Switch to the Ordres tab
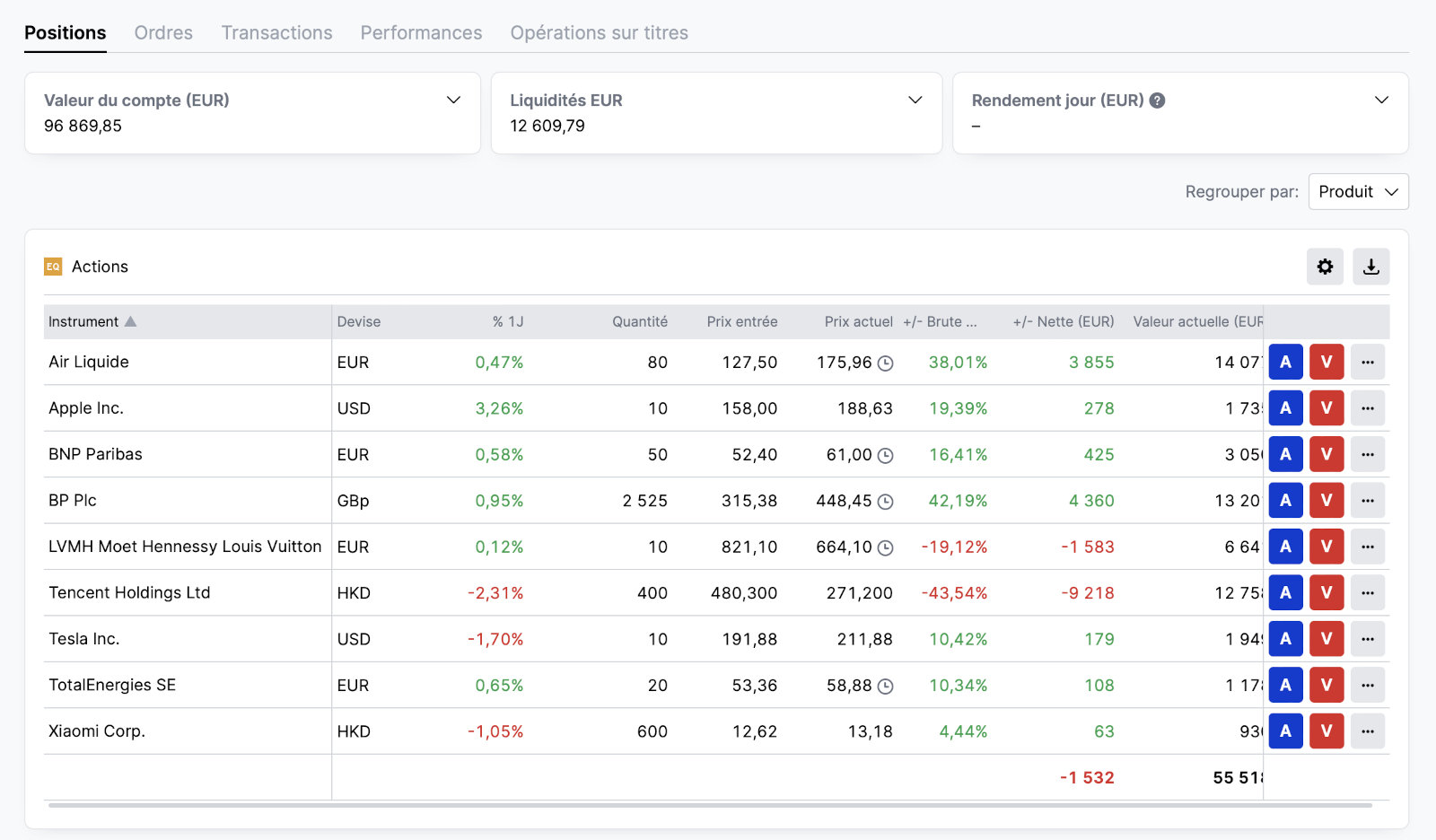The height and width of the screenshot is (840, 1436). pyautogui.click(x=163, y=33)
